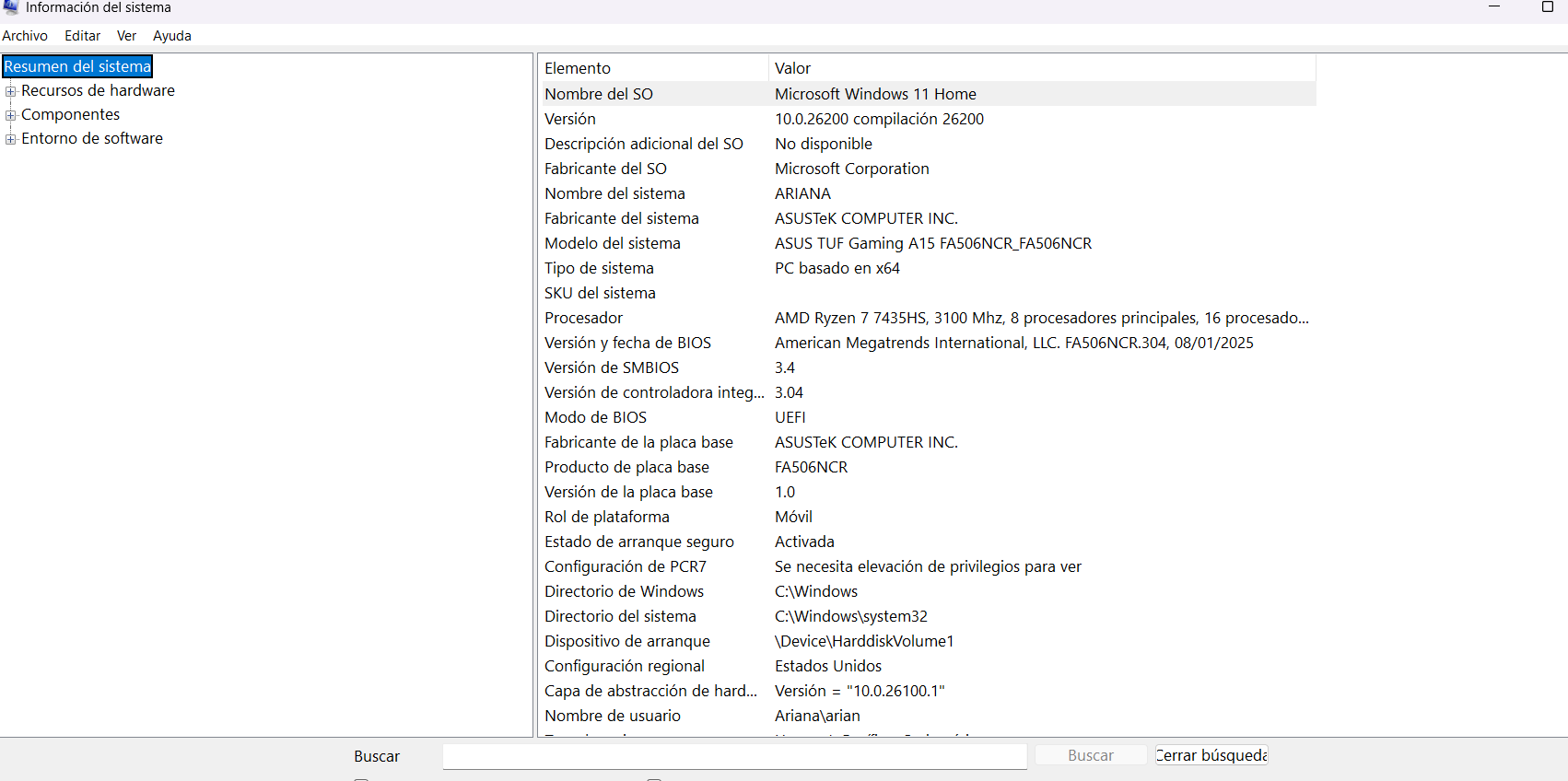Select Resumen del sistema in the tree

[77, 66]
